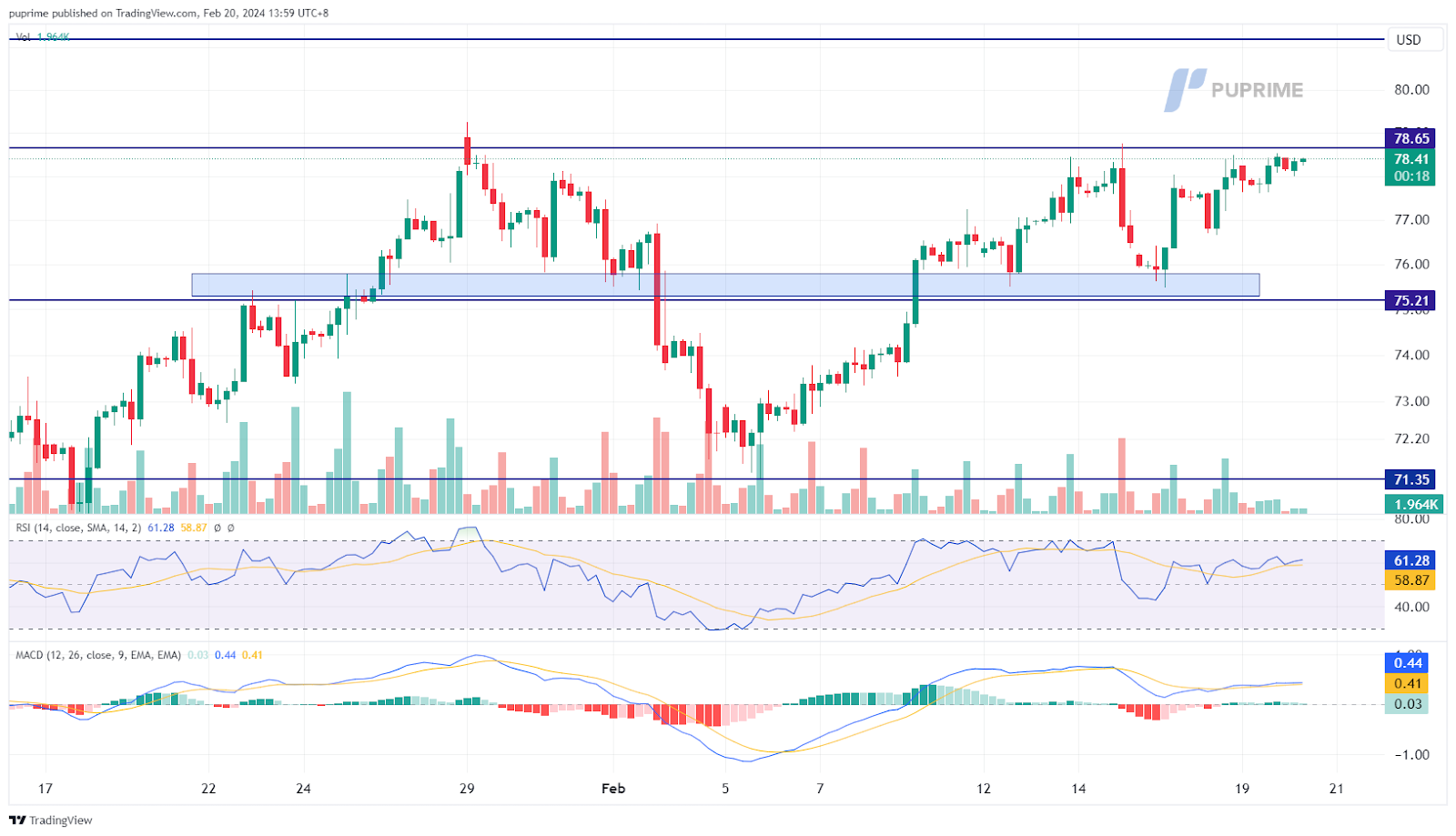
Task: Click the MACD legend value 0.03
Action: (197, 655)
